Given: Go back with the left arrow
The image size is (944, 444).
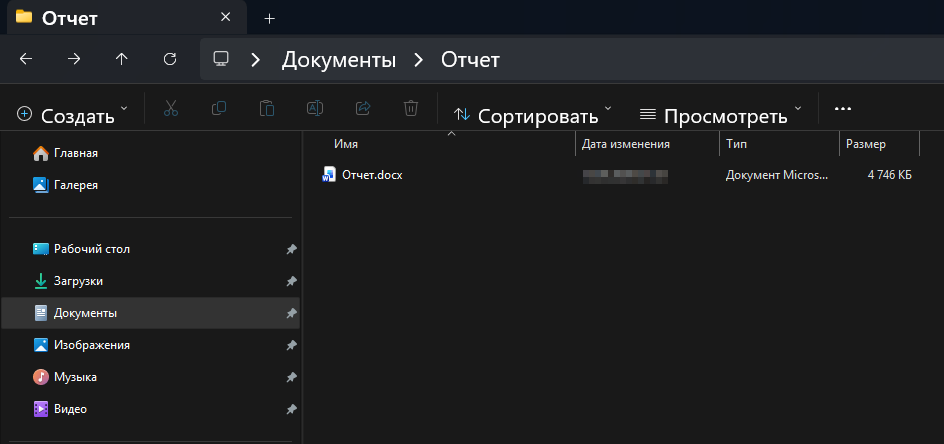Looking at the screenshot, I should [x=26, y=59].
